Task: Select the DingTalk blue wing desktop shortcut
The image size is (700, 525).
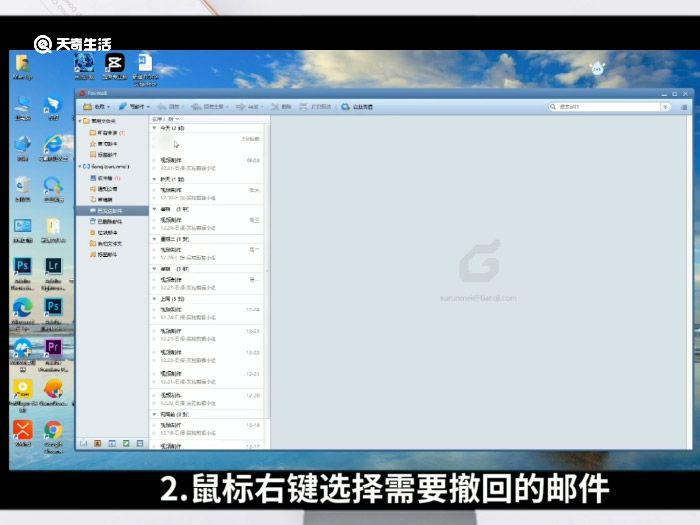Action: tap(54, 108)
